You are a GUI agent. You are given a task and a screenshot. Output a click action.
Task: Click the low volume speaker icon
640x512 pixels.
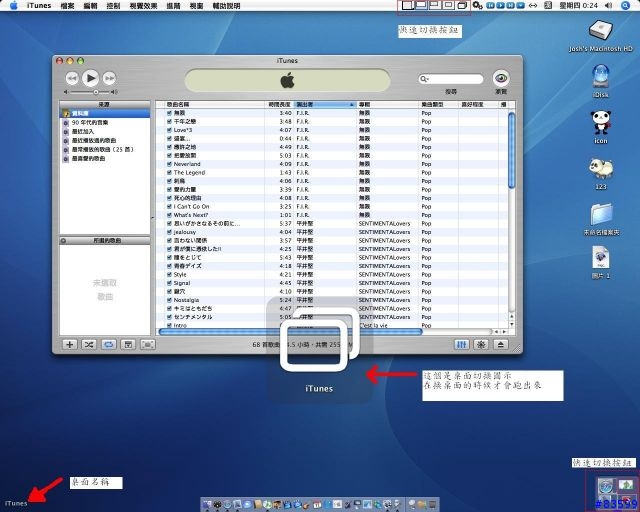coord(66,92)
